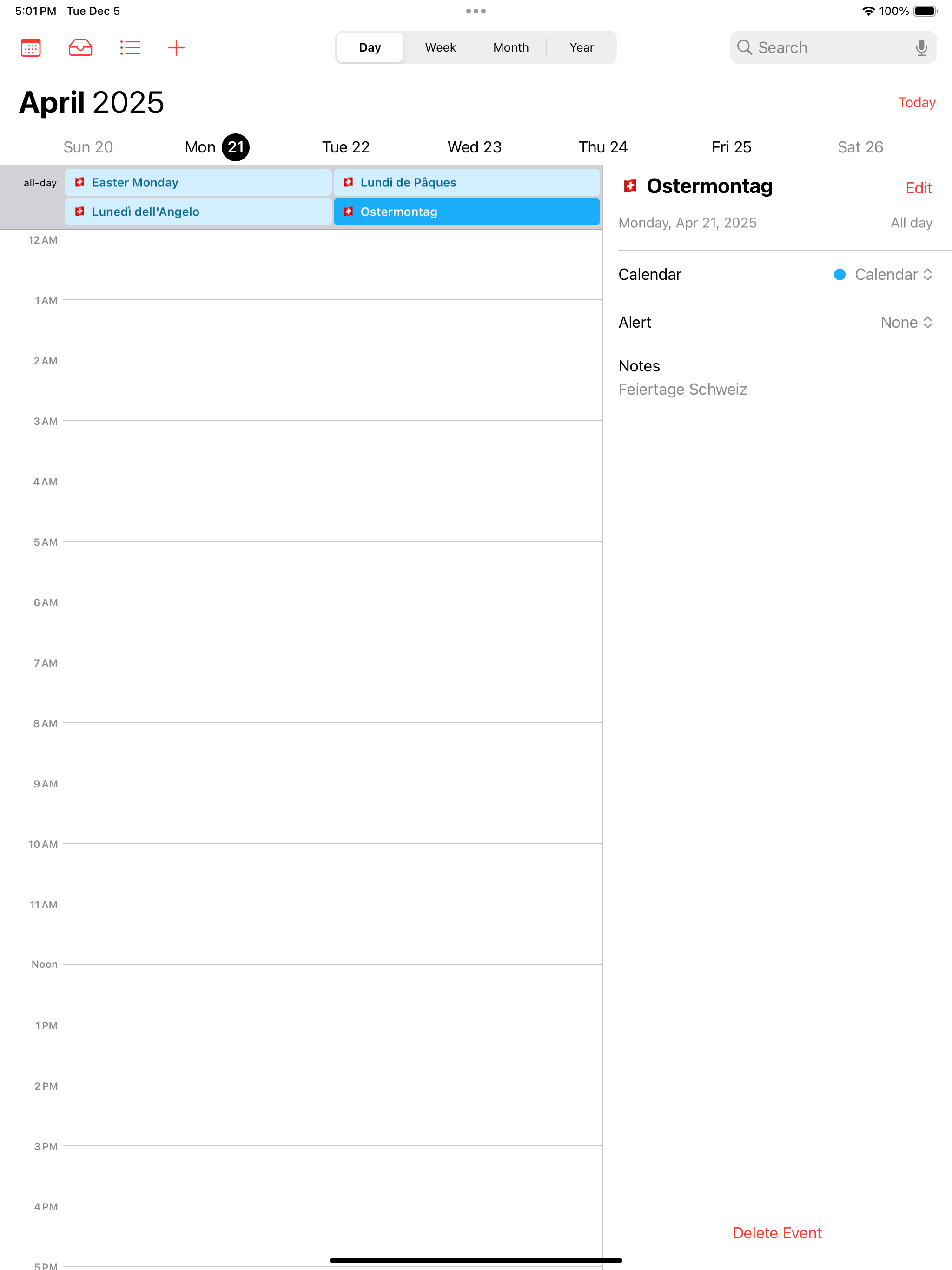Open the calendars list icon
Screen dimensions: 952x1270
(31, 48)
